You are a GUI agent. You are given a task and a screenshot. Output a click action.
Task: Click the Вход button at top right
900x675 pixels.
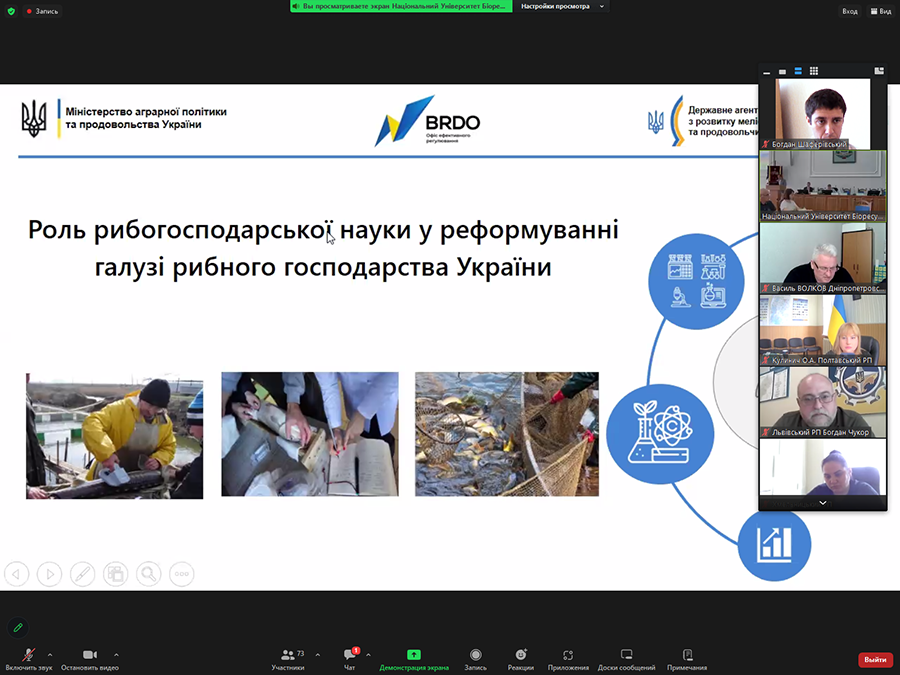coord(850,11)
